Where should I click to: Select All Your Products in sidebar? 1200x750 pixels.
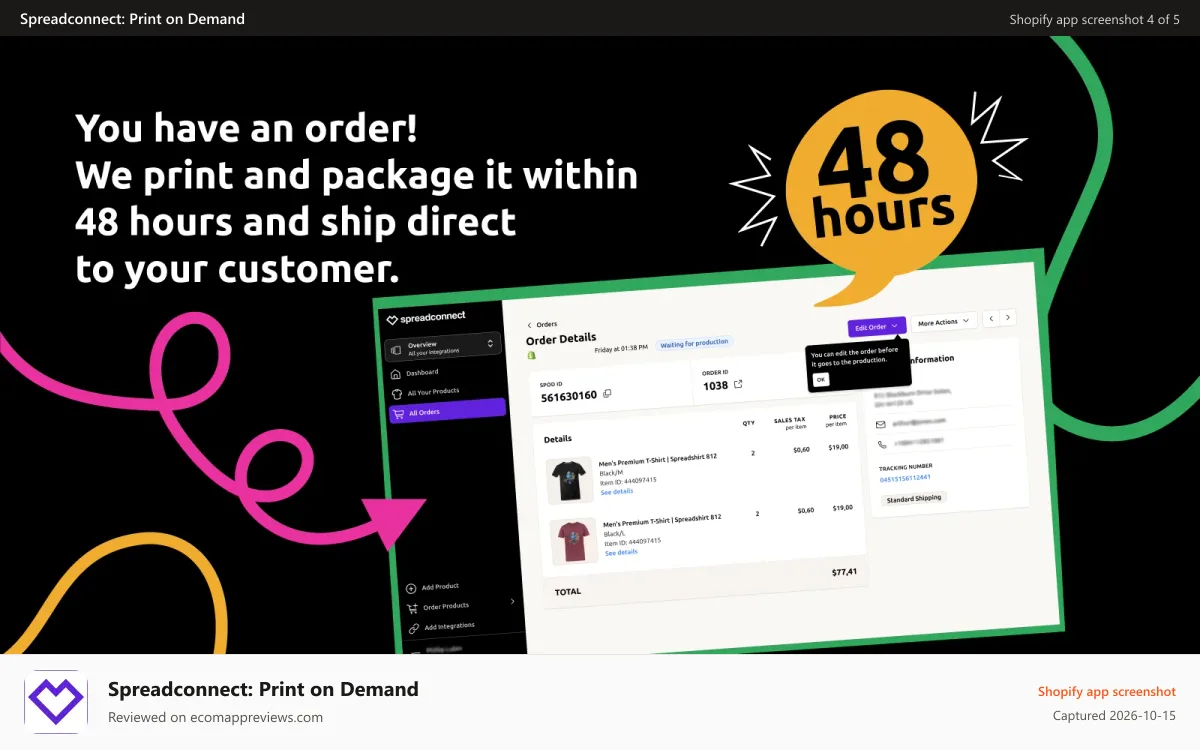434,392
